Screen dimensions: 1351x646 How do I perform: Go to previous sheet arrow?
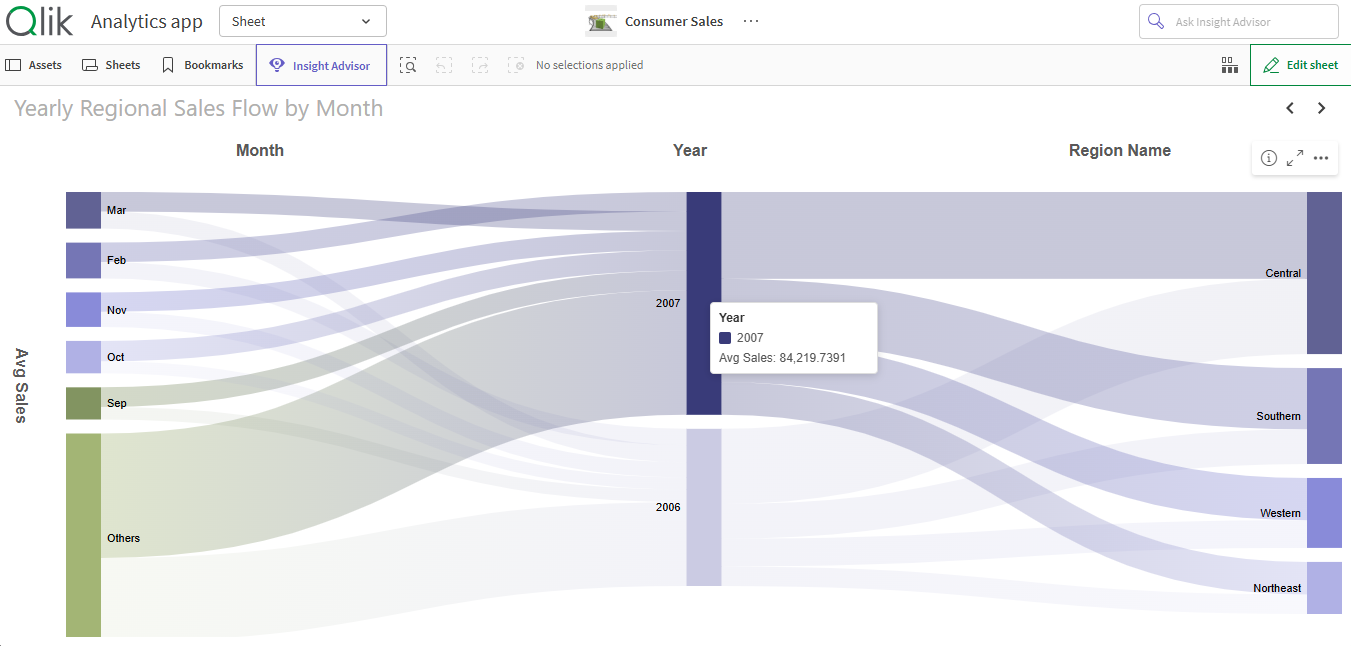point(1290,108)
